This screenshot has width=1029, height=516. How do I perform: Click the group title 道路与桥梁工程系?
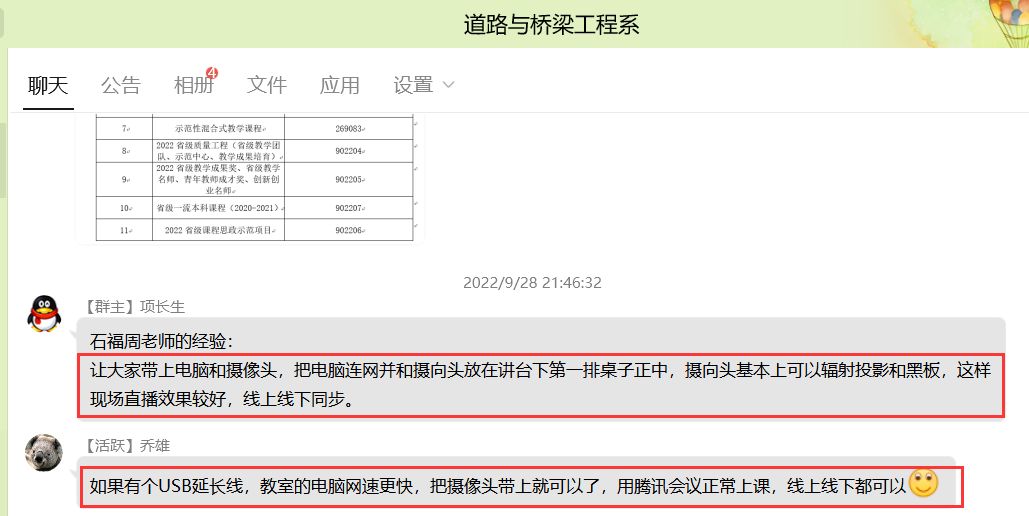551,25
